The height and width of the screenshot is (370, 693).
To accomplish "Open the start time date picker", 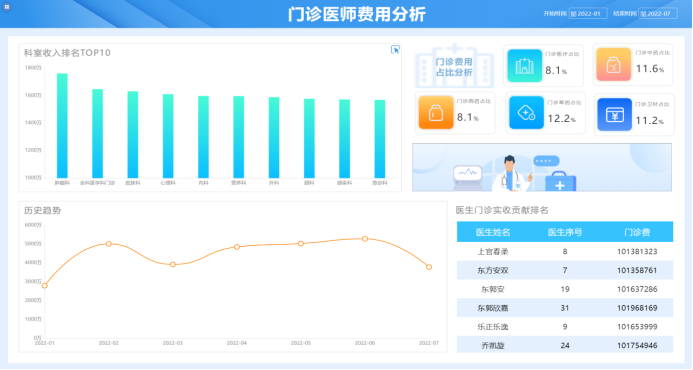I will click(588, 14).
